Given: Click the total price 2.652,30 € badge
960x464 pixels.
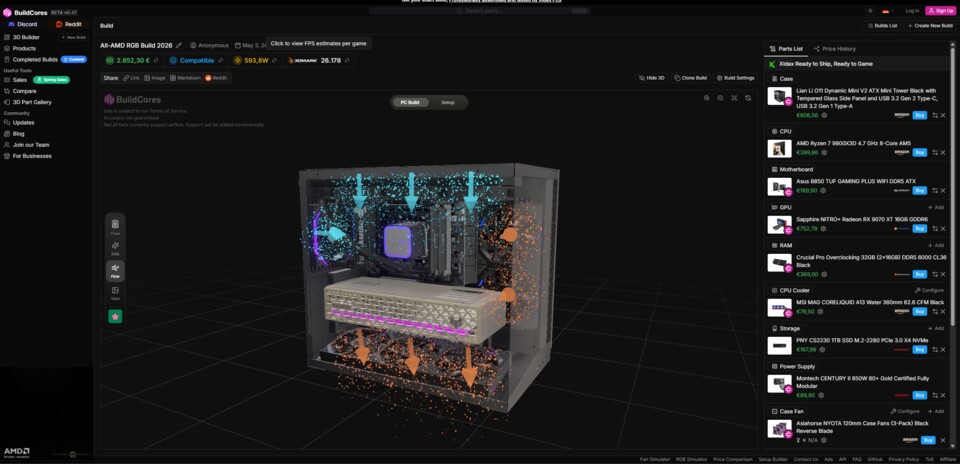Looking at the screenshot, I should click(x=132, y=61).
